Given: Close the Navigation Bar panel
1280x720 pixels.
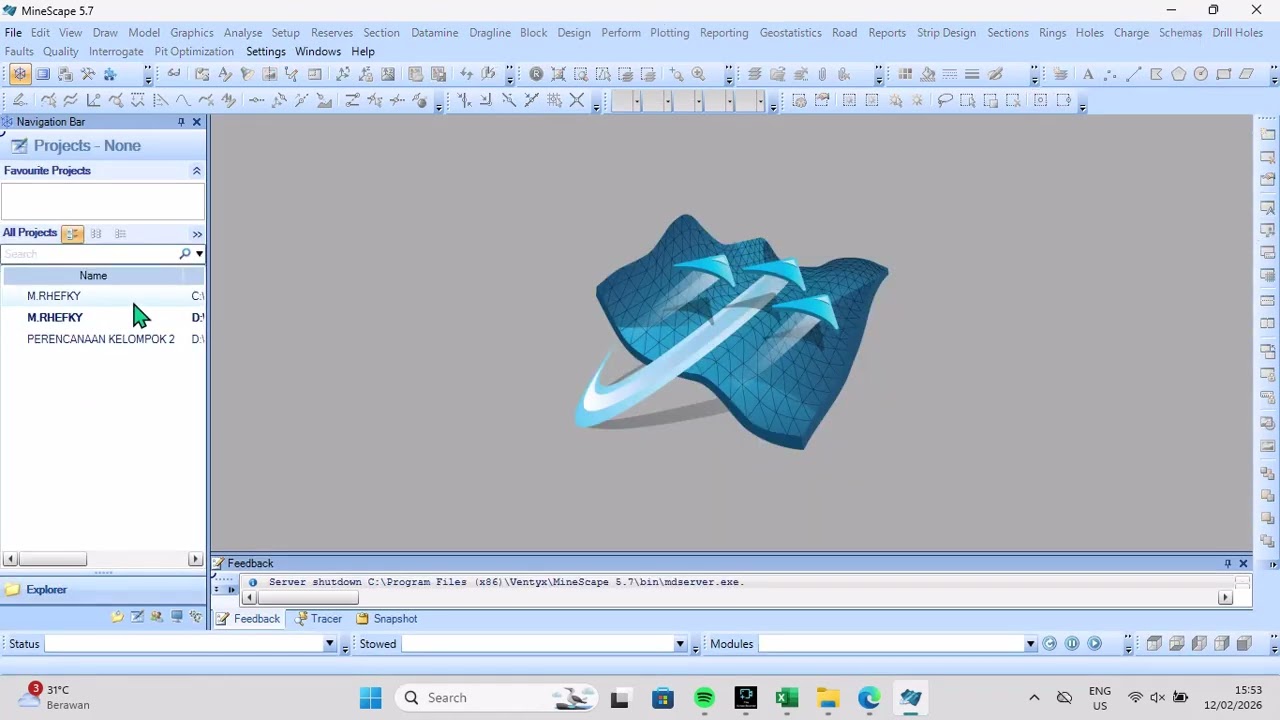Looking at the screenshot, I should 196,122.
